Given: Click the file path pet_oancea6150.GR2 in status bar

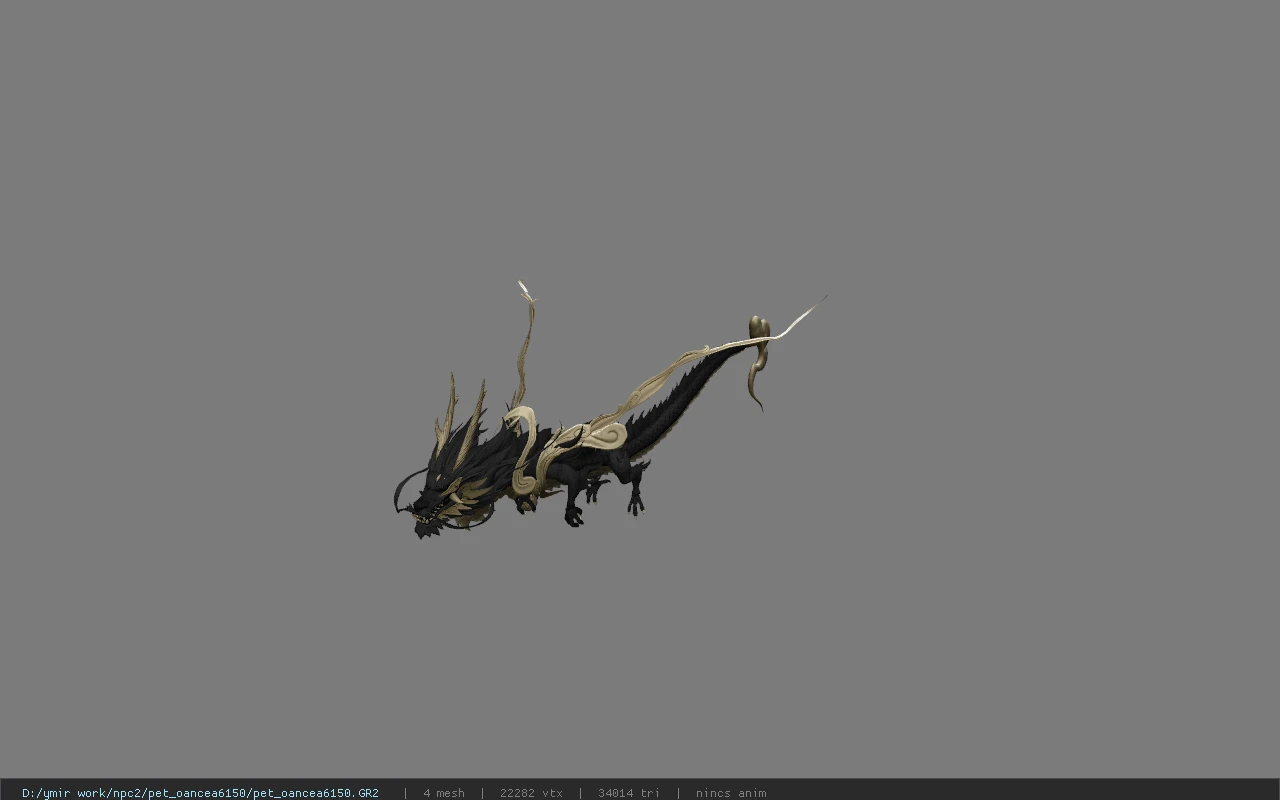Looking at the screenshot, I should click(200, 793).
